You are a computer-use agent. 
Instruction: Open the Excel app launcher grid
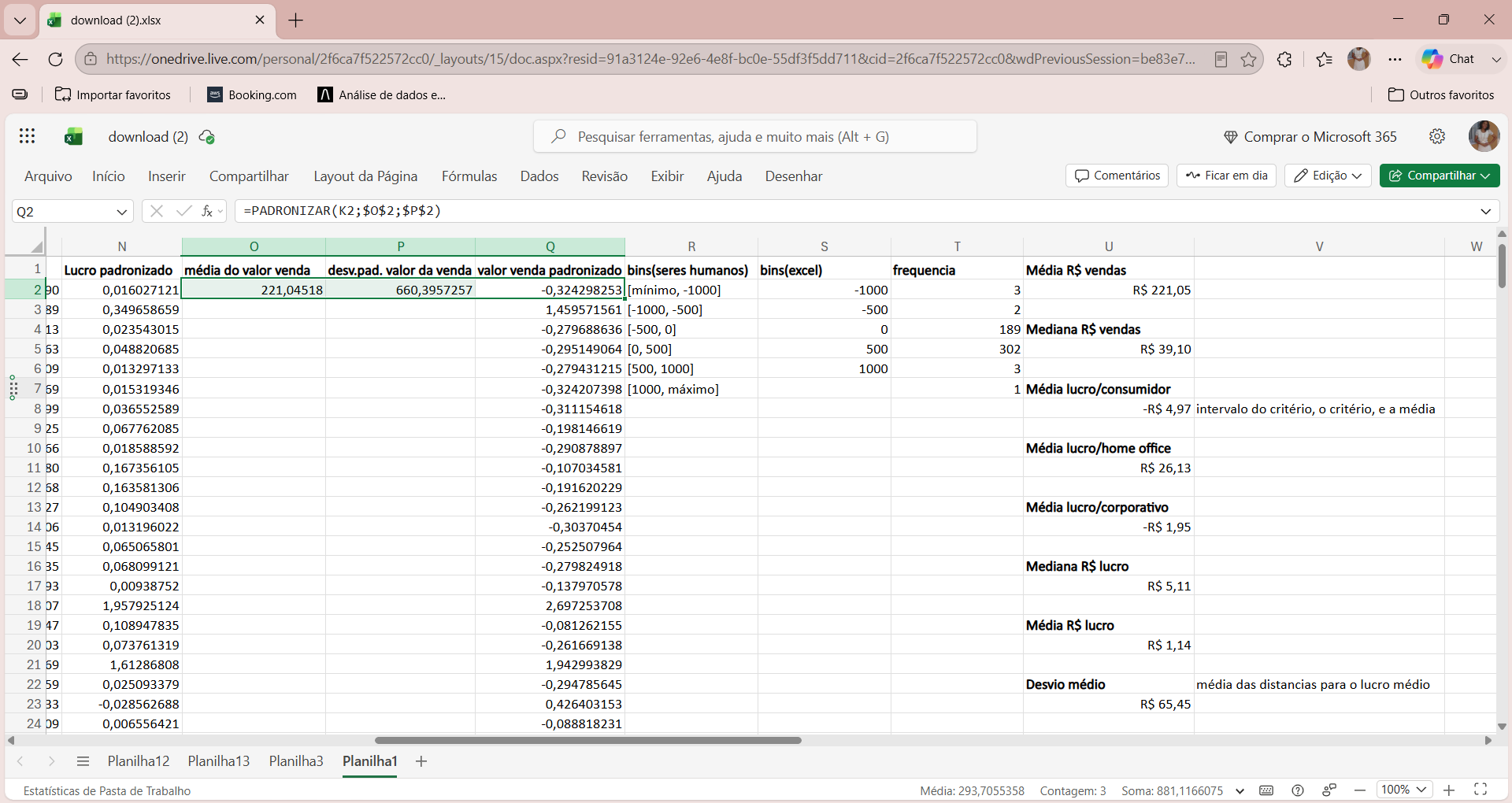click(27, 136)
